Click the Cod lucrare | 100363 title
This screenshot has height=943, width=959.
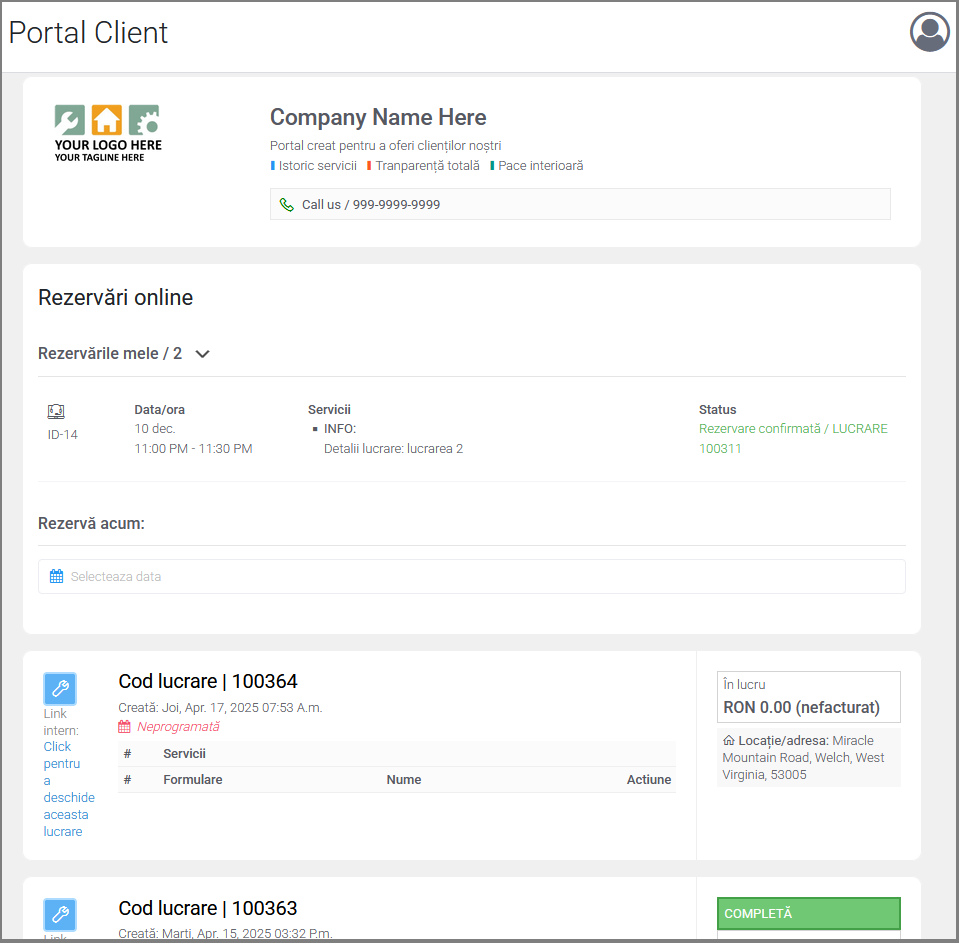[208, 908]
